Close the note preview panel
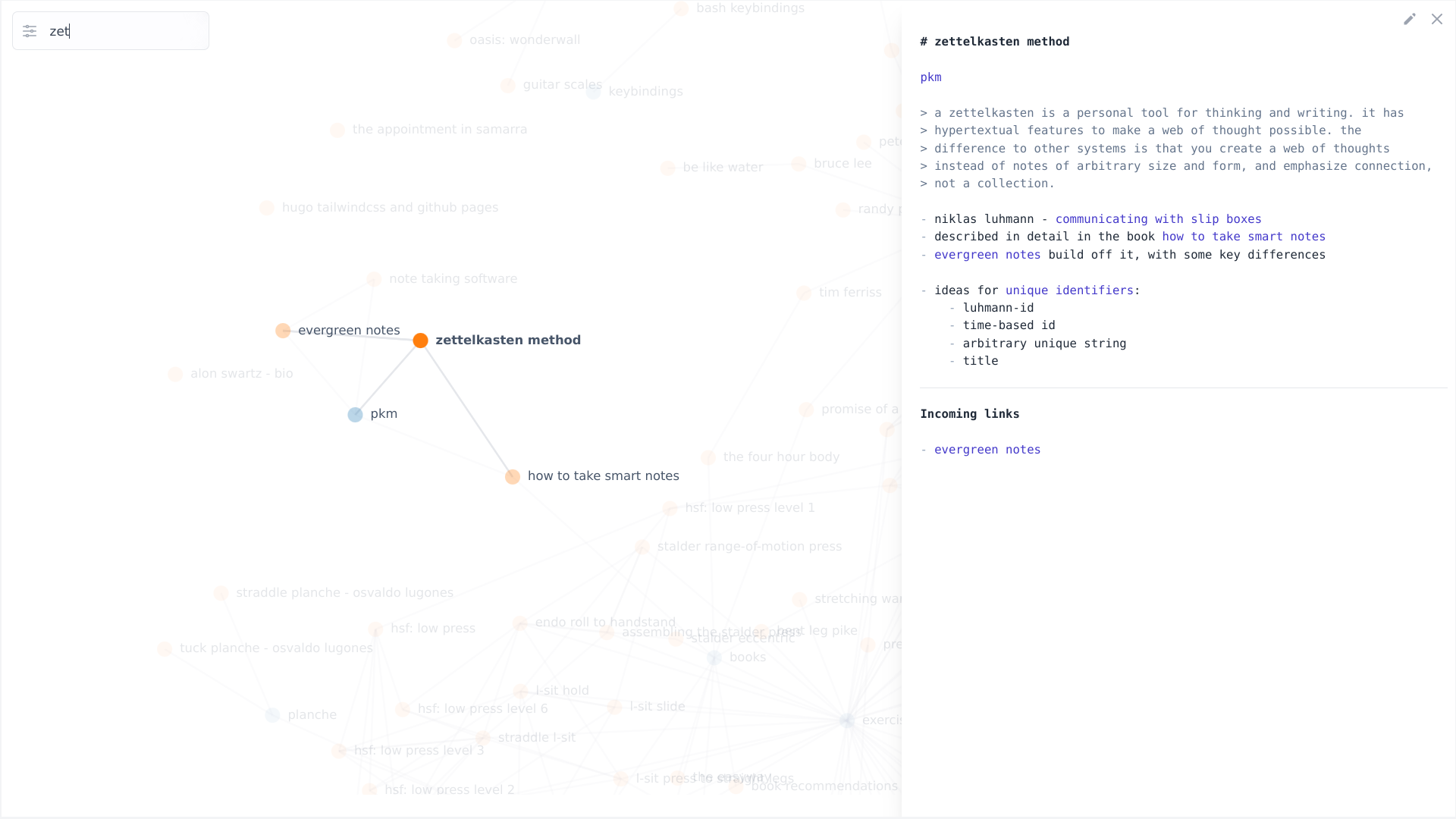This screenshot has width=1456, height=819. (x=1436, y=19)
